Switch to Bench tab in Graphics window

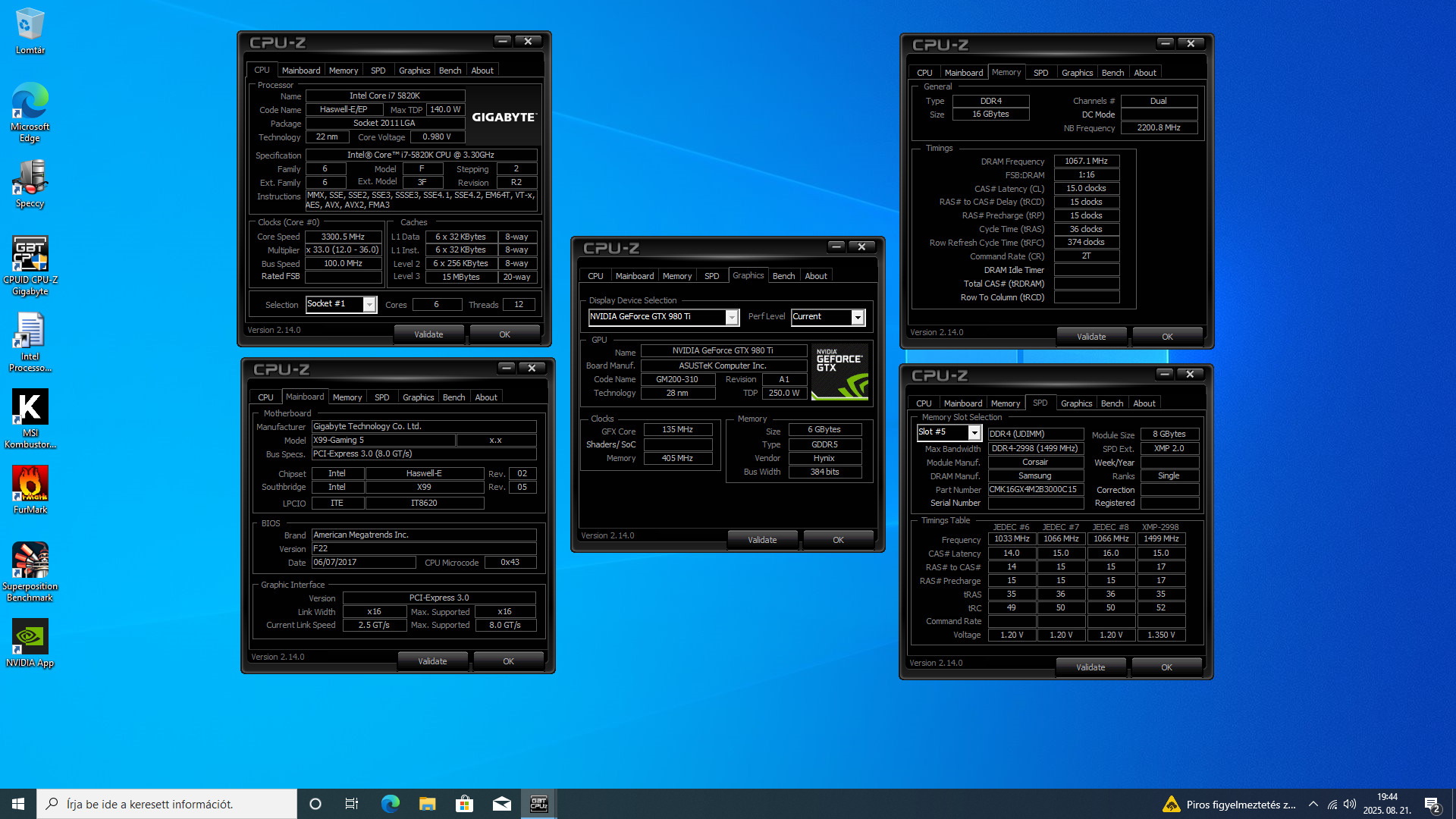(x=783, y=276)
